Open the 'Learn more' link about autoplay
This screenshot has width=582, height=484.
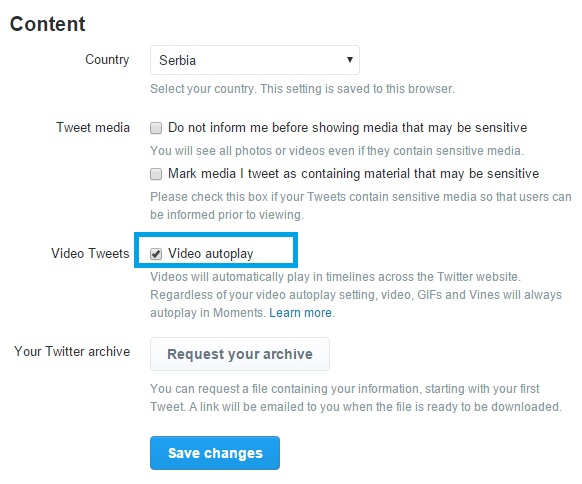point(300,313)
